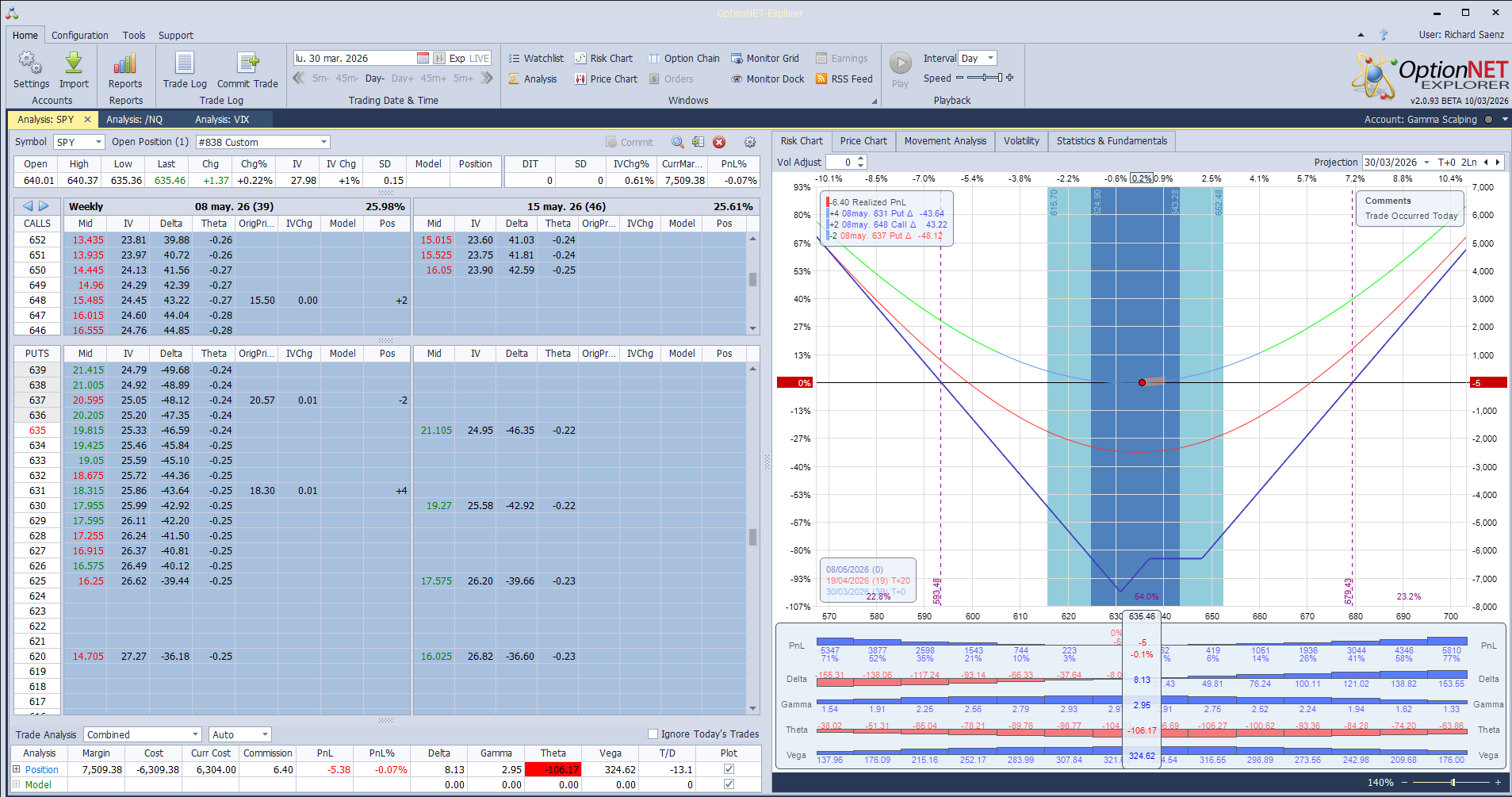
Task: Click the trading date input field
Action: click(354, 58)
